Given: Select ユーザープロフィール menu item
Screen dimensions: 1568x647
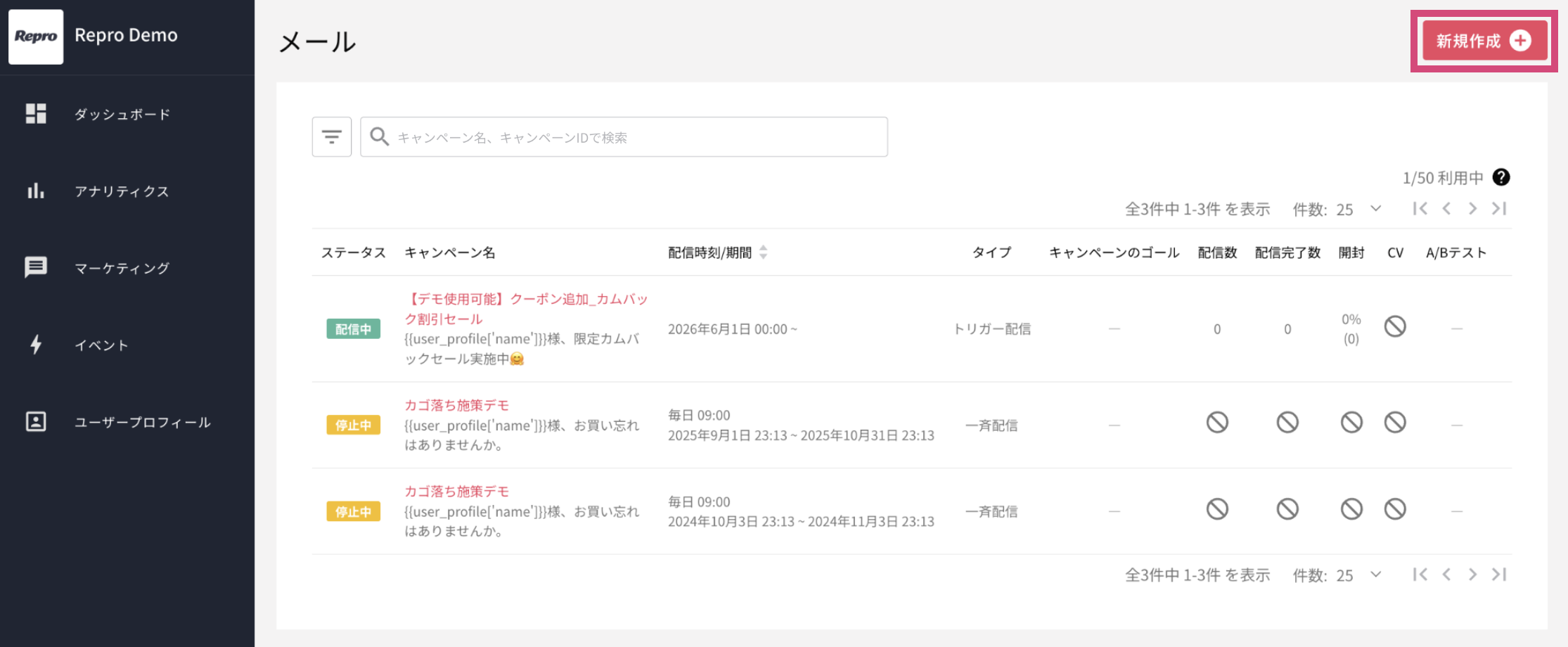Looking at the screenshot, I should pos(143,422).
